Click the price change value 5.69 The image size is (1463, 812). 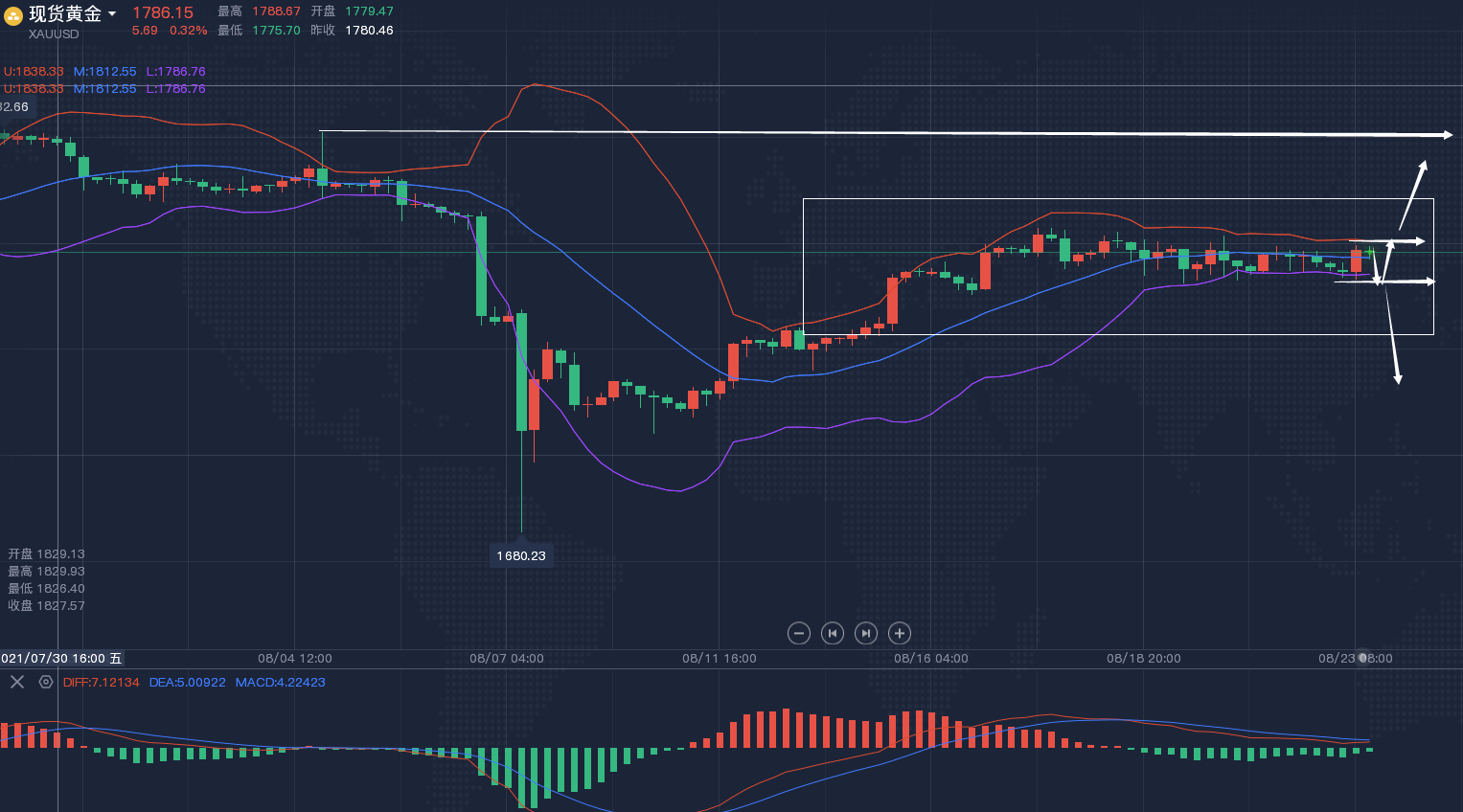(x=145, y=31)
